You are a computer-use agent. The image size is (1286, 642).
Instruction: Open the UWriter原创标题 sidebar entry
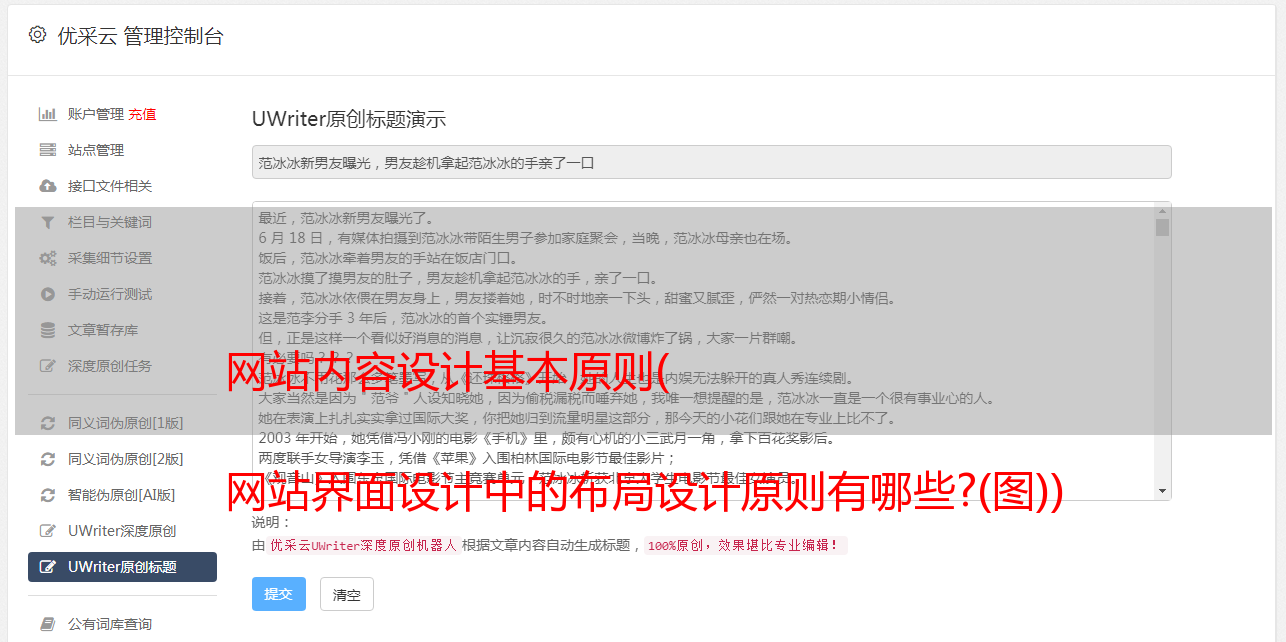click(x=122, y=567)
